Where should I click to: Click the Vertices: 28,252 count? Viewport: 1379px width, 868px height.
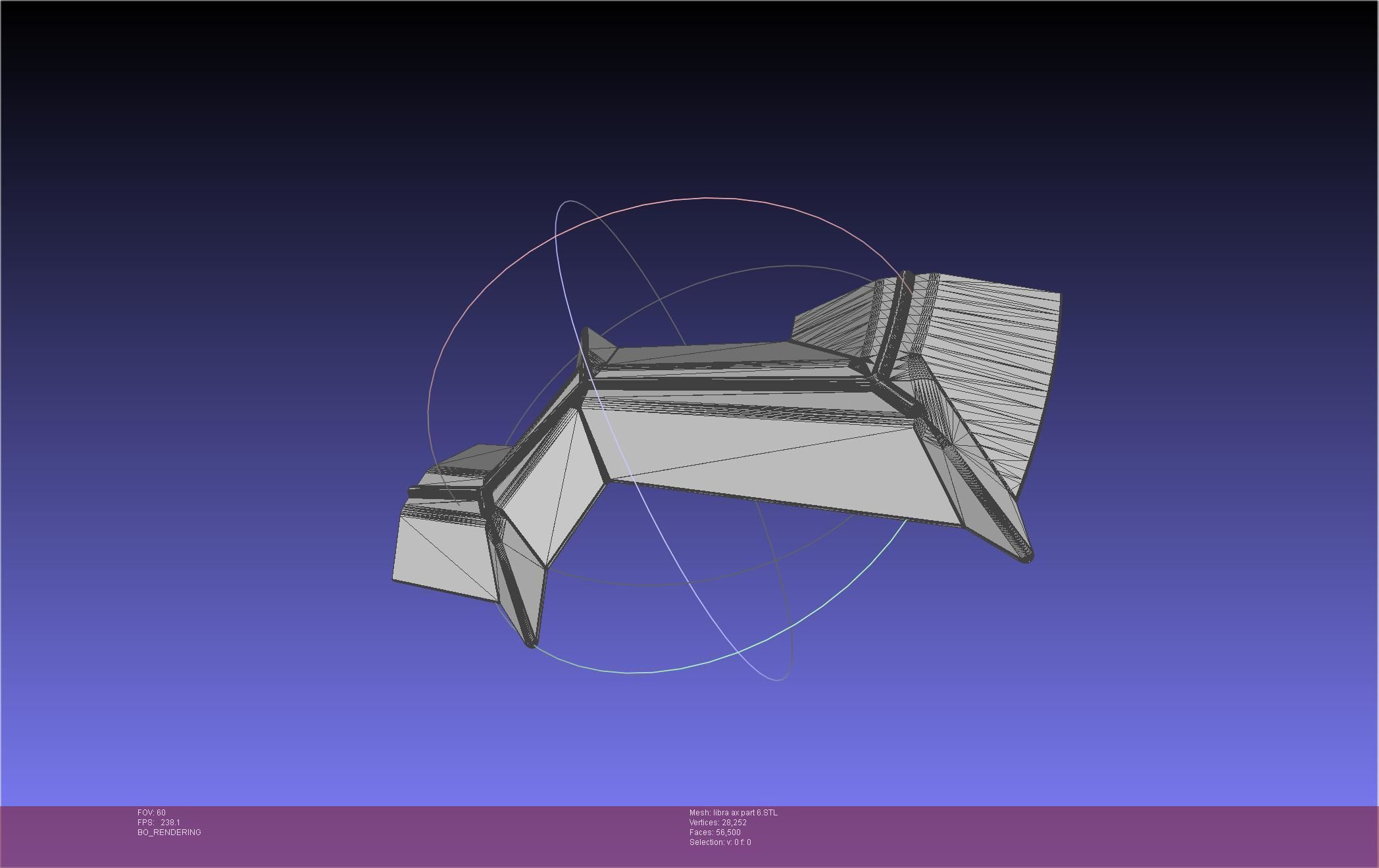point(718,823)
